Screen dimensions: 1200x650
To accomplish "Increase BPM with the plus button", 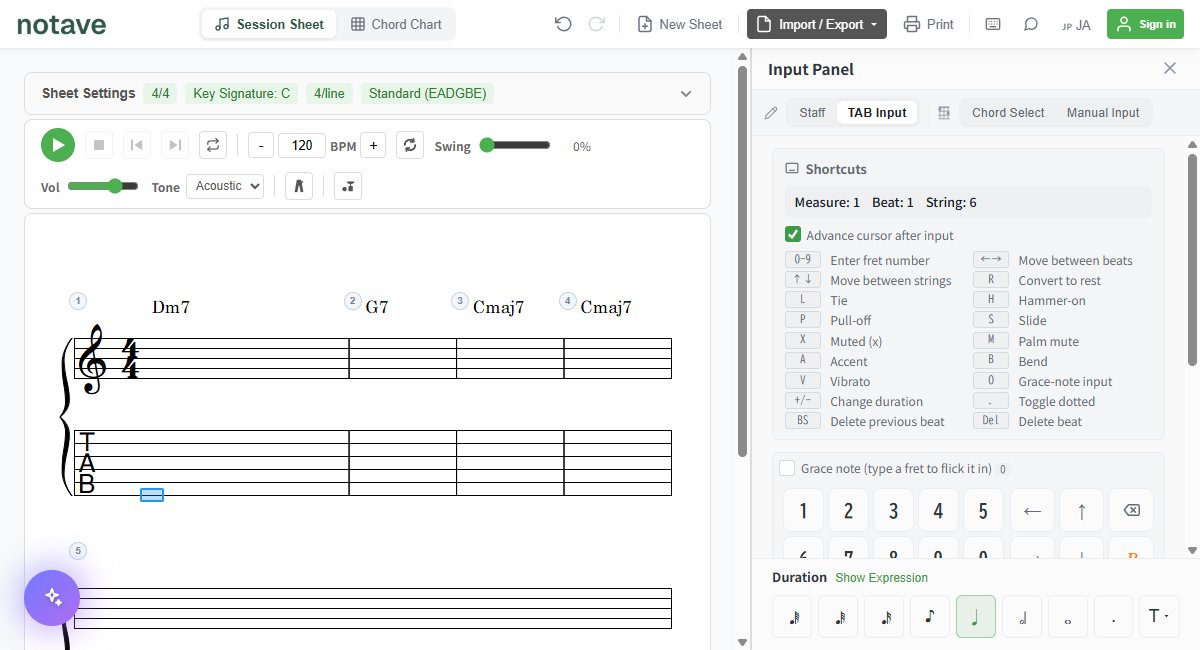I will click(373, 146).
